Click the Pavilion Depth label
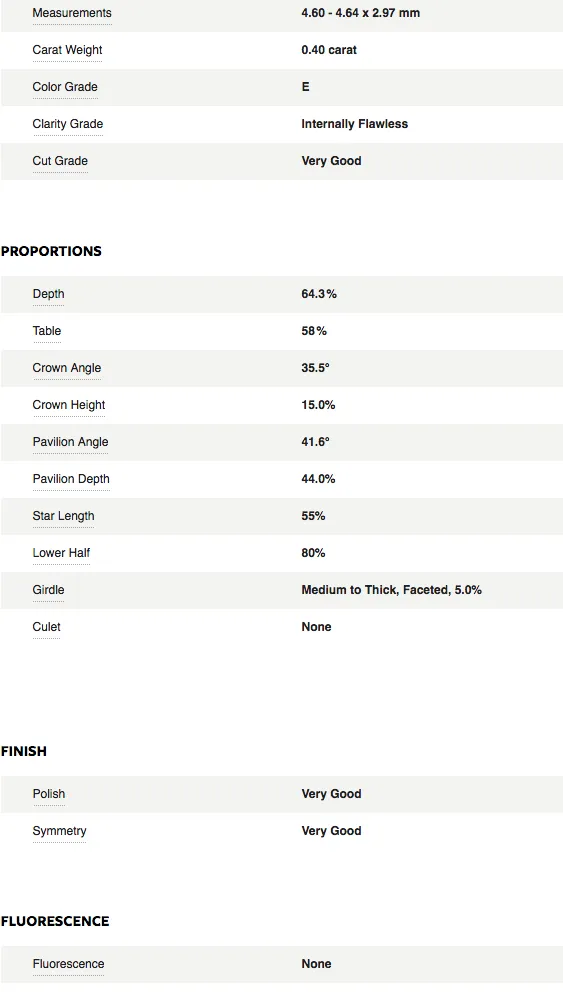563x998 pixels. [71, 478]
